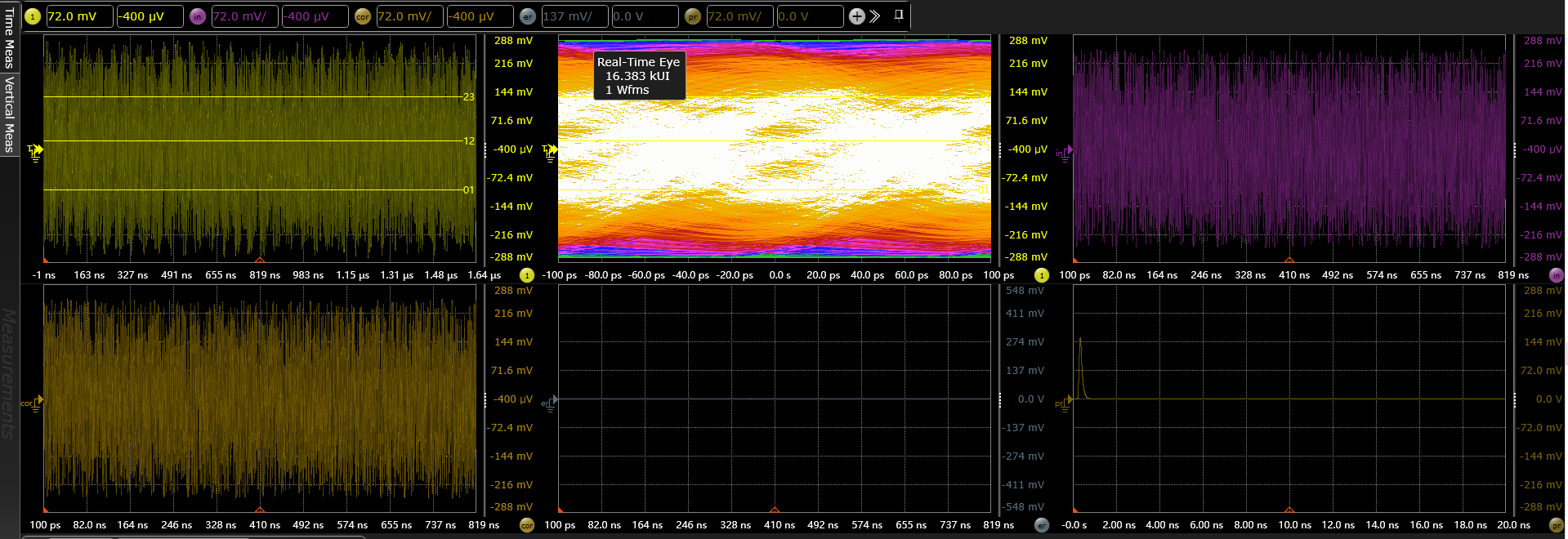The width and height of the screenshot is (1568, 539).
Task: Expand more channels with double chevron
Action: [x=875, y=16]
